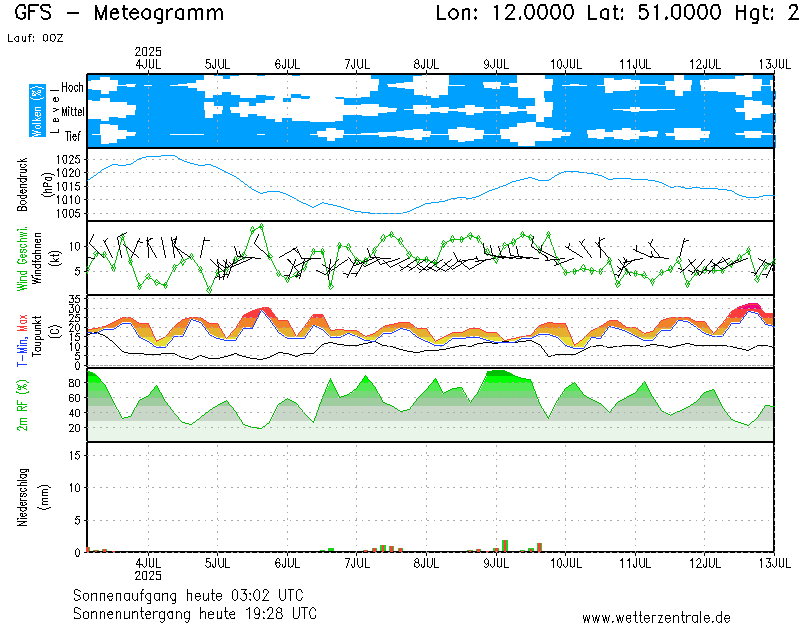Click the '(C)' temperature unit label
Image resolution: width=800 pixels, height=625 pixels.
tap(57, 331)
